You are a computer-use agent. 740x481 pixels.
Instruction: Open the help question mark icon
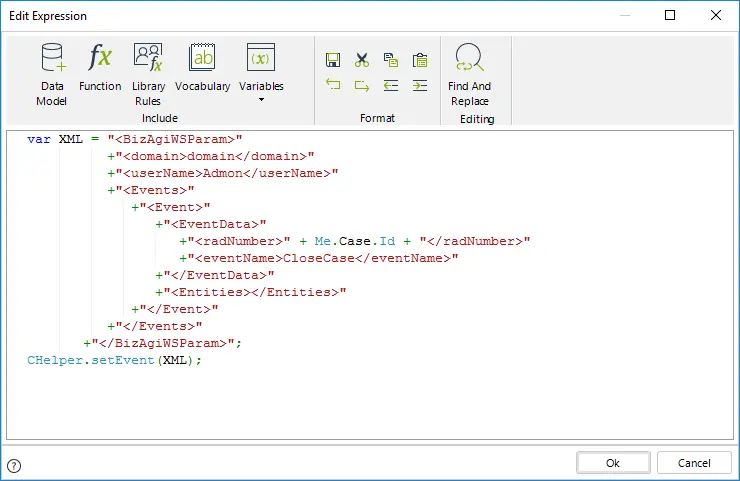pos(14,466)
